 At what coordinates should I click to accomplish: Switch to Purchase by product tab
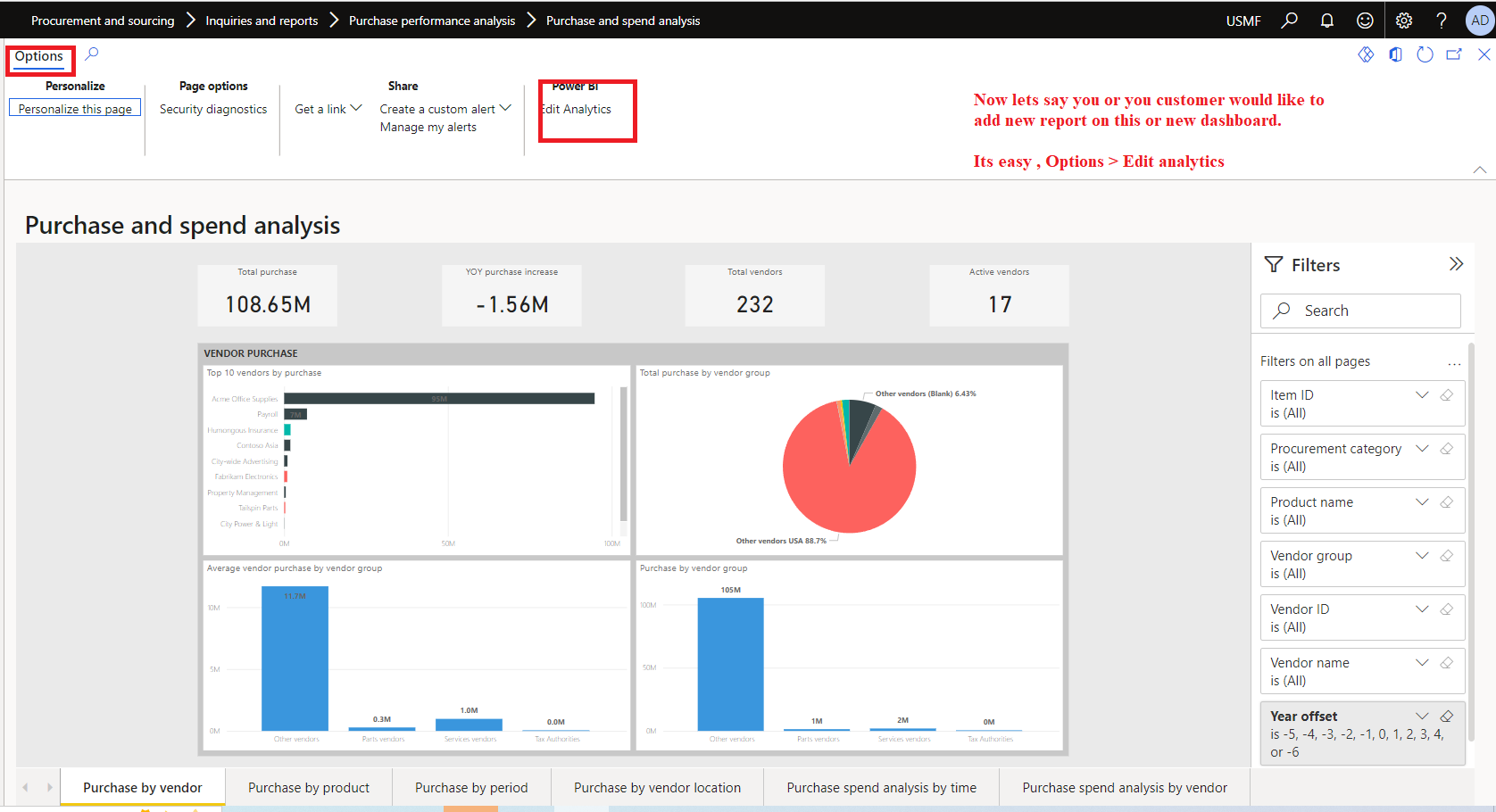click(309, 787)
